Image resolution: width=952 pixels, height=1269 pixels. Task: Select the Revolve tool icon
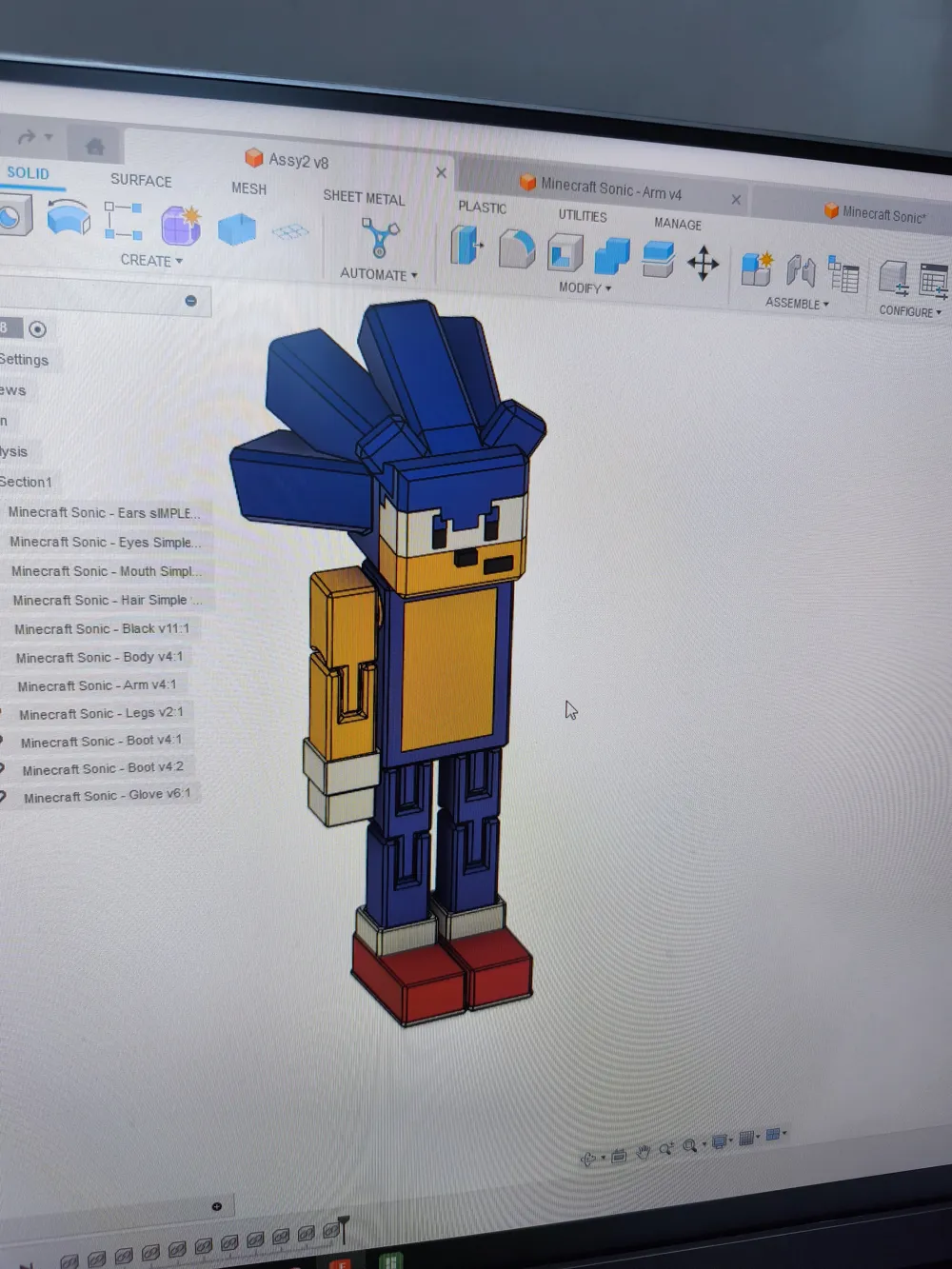tap(69, 217)
